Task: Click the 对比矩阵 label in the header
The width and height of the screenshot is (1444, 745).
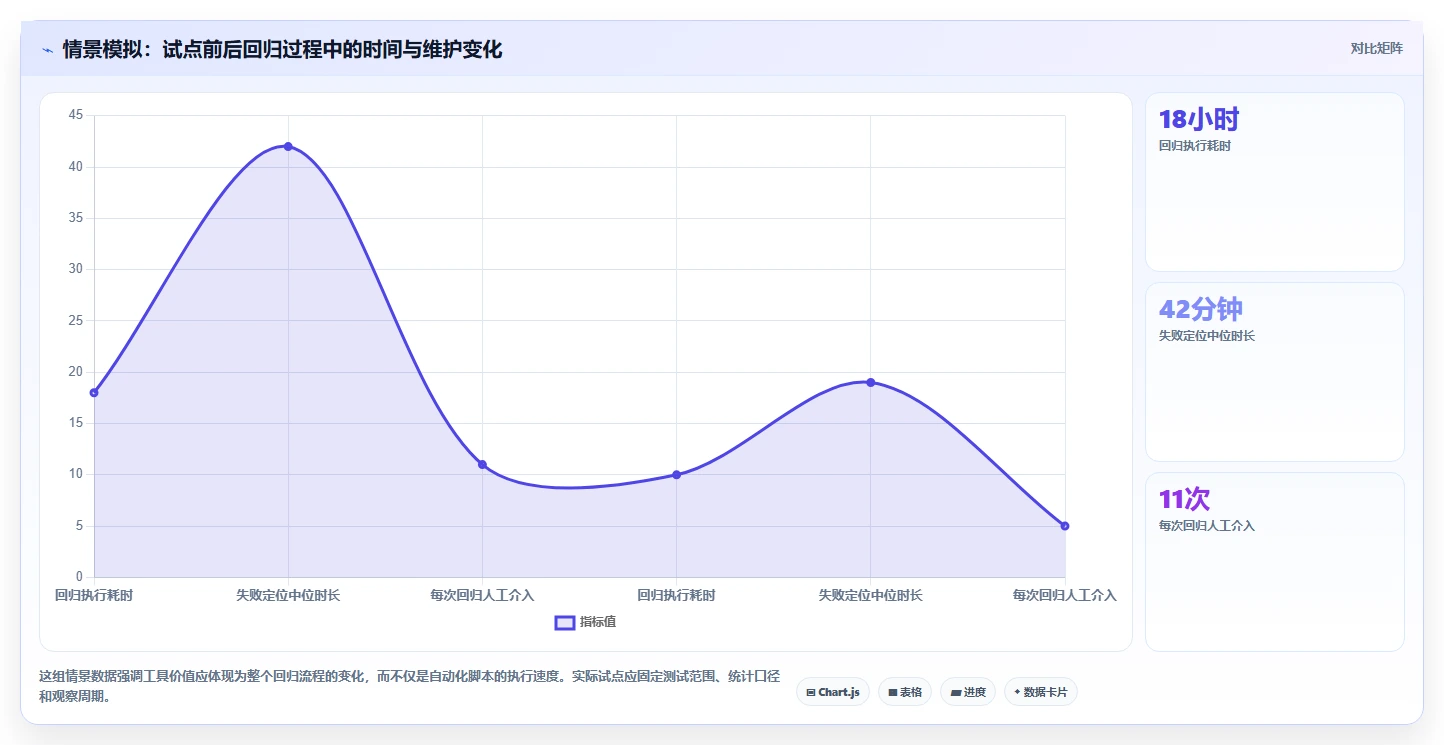Action: tap(1376, 48)
